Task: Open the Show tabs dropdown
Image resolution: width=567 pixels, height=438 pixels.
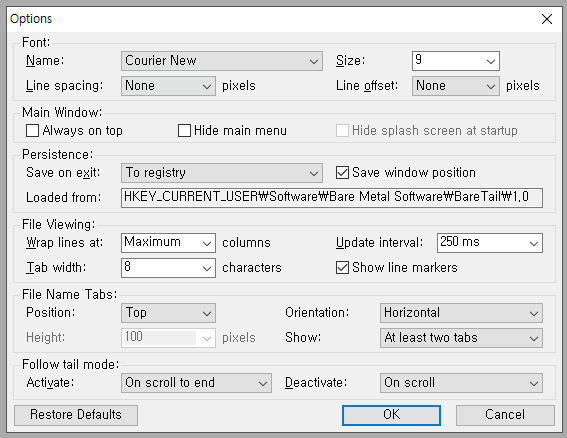Action: point(461,338)
